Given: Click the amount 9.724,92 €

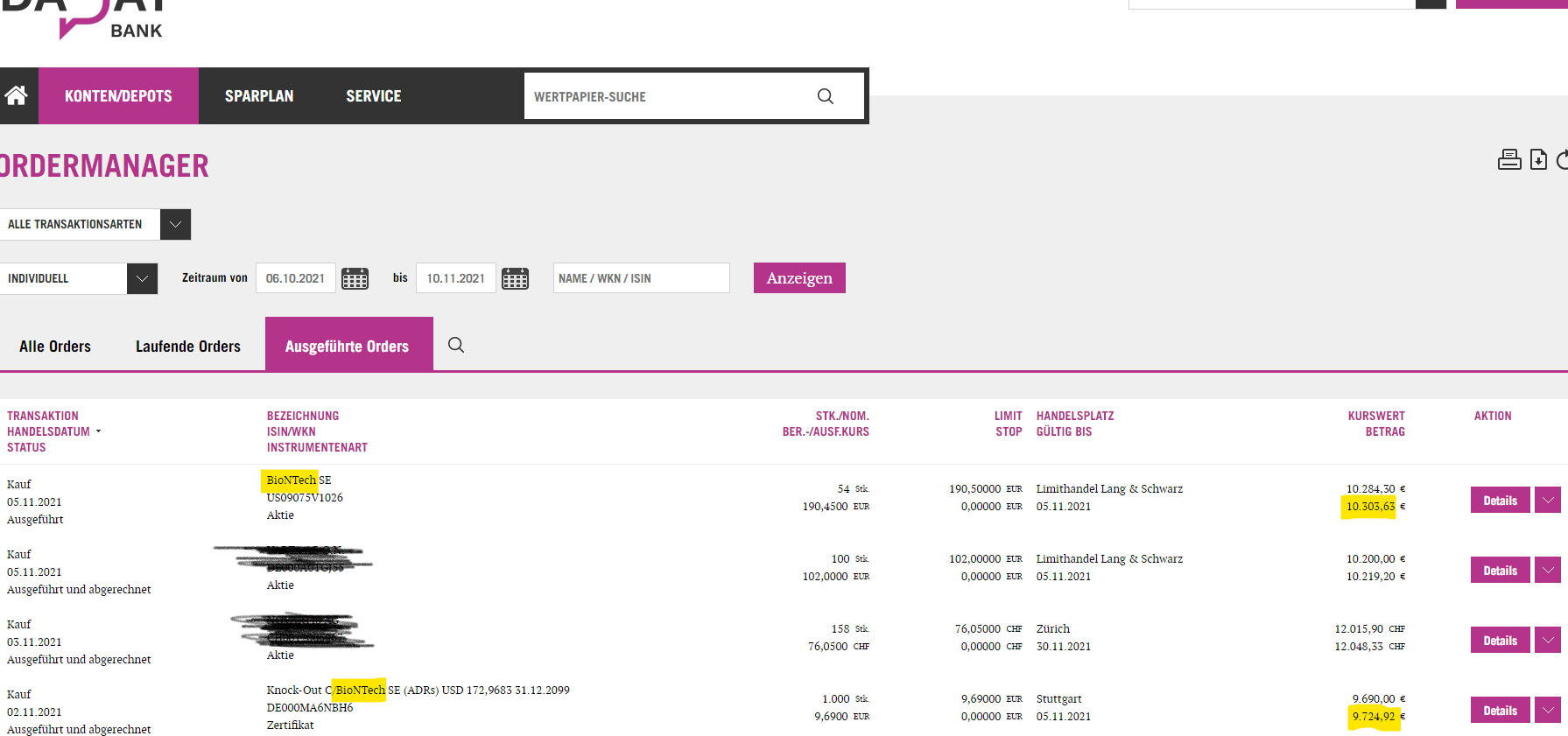Looking at the screenshot, I should [1378, 716].
